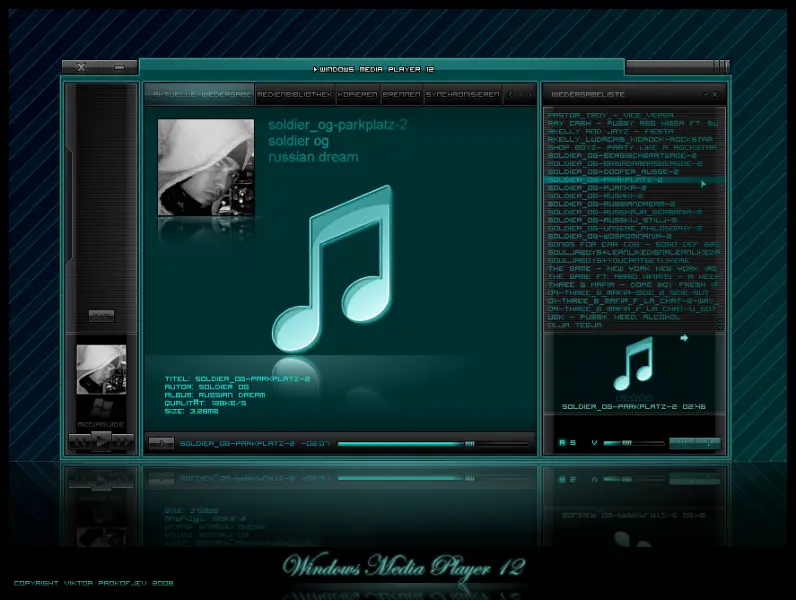The width and height of the screenshot is (796, 600).
Task: Click the volume slider handle
Action: click(x=627, y=443)
